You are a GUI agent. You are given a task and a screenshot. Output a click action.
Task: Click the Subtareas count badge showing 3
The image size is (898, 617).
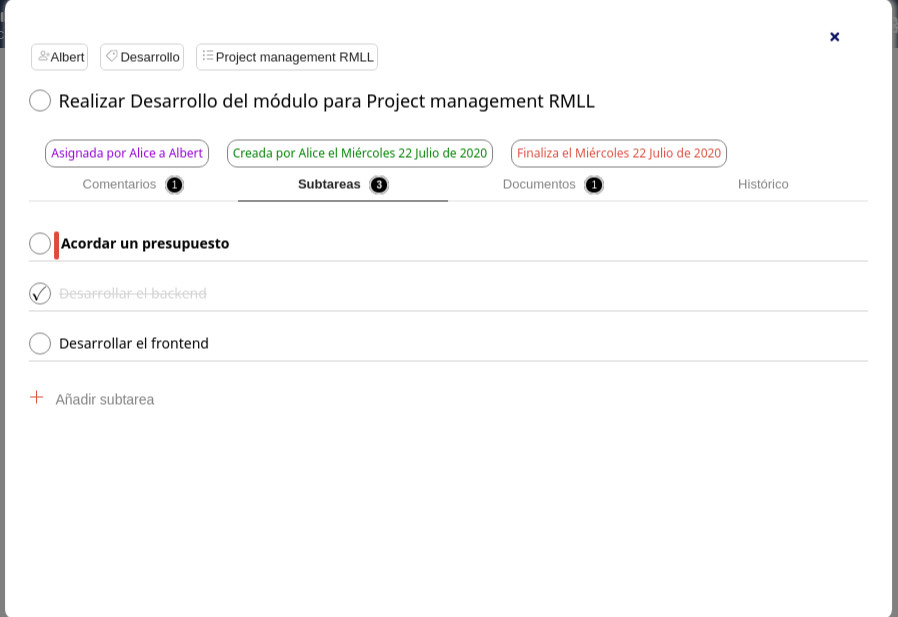coord(379,185)
